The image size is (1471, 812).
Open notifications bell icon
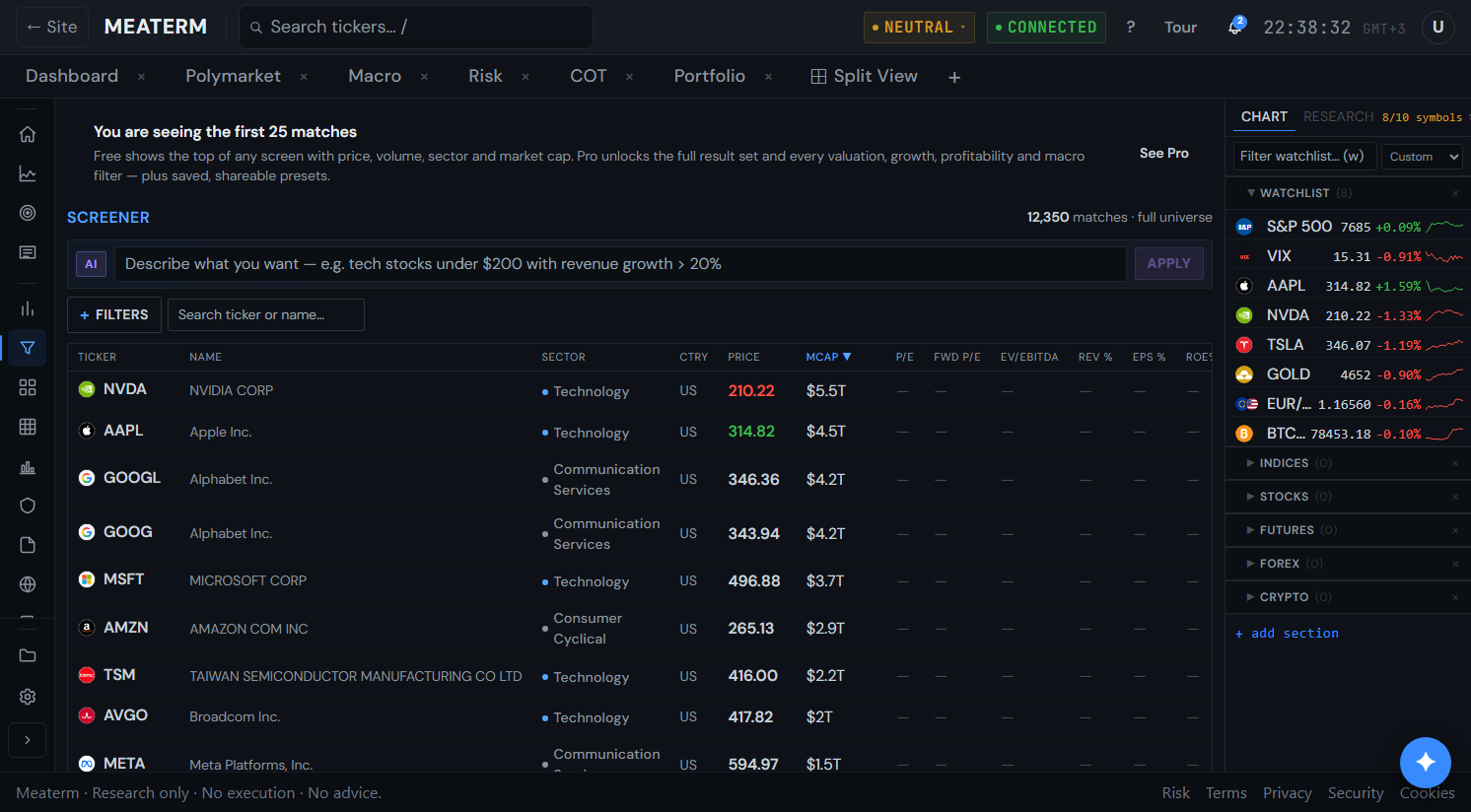click(x=1234, y=27)
